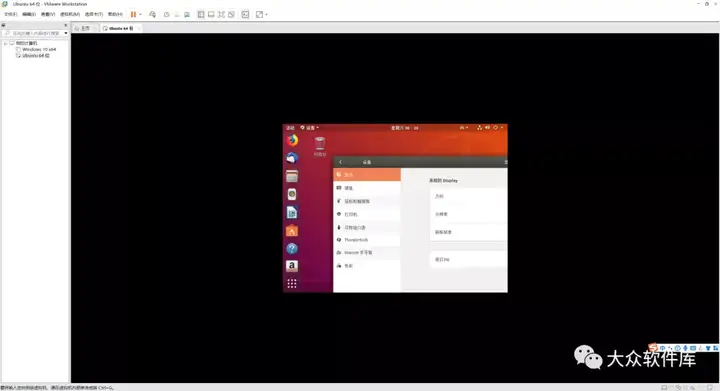The height and width of the screenshot is (391, 720).
Task: Open LibreOffice Writer from the Ubuntu dock
Action: pos(292,212)
